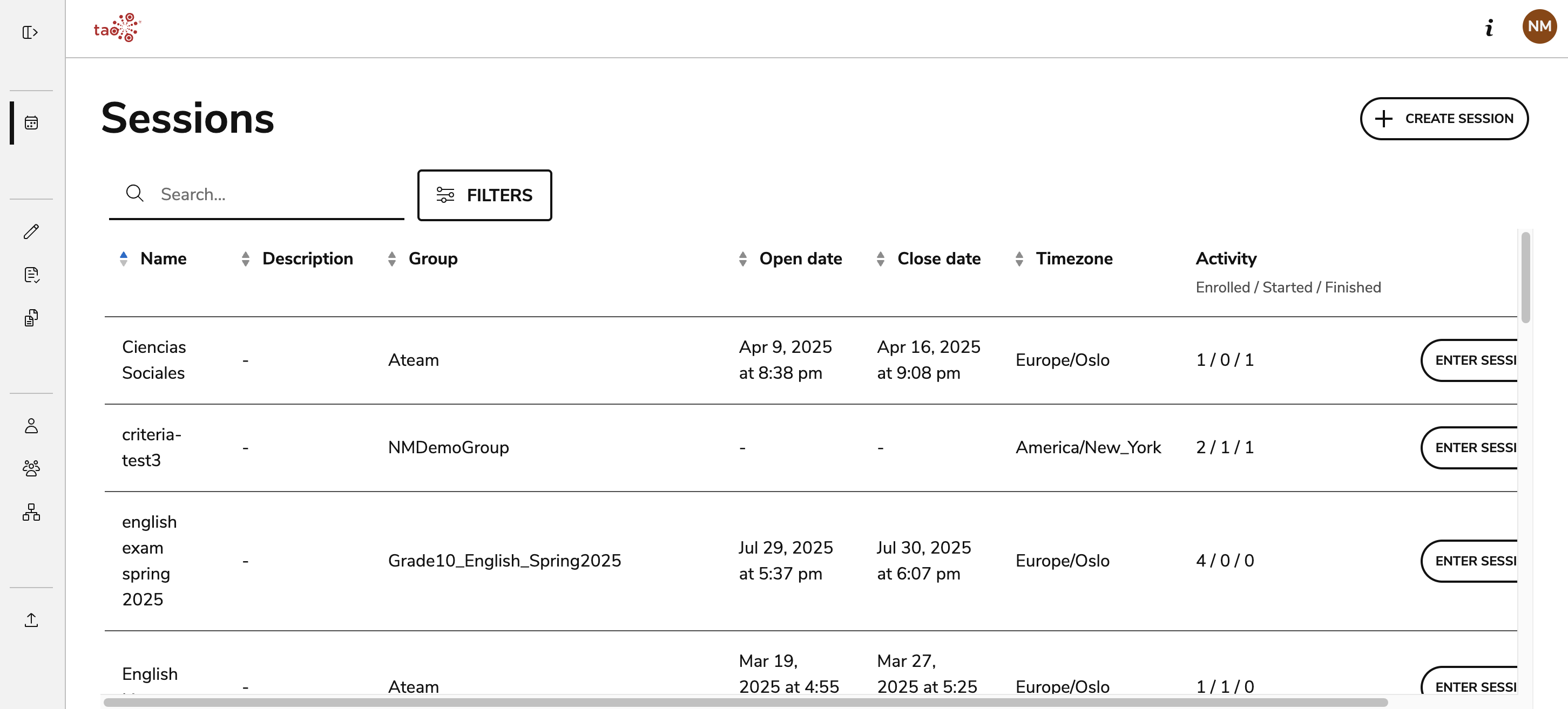The width and height of the screenshot is (1568, 709).
Task: Open the info icon in header
Action: [1489, 28]
